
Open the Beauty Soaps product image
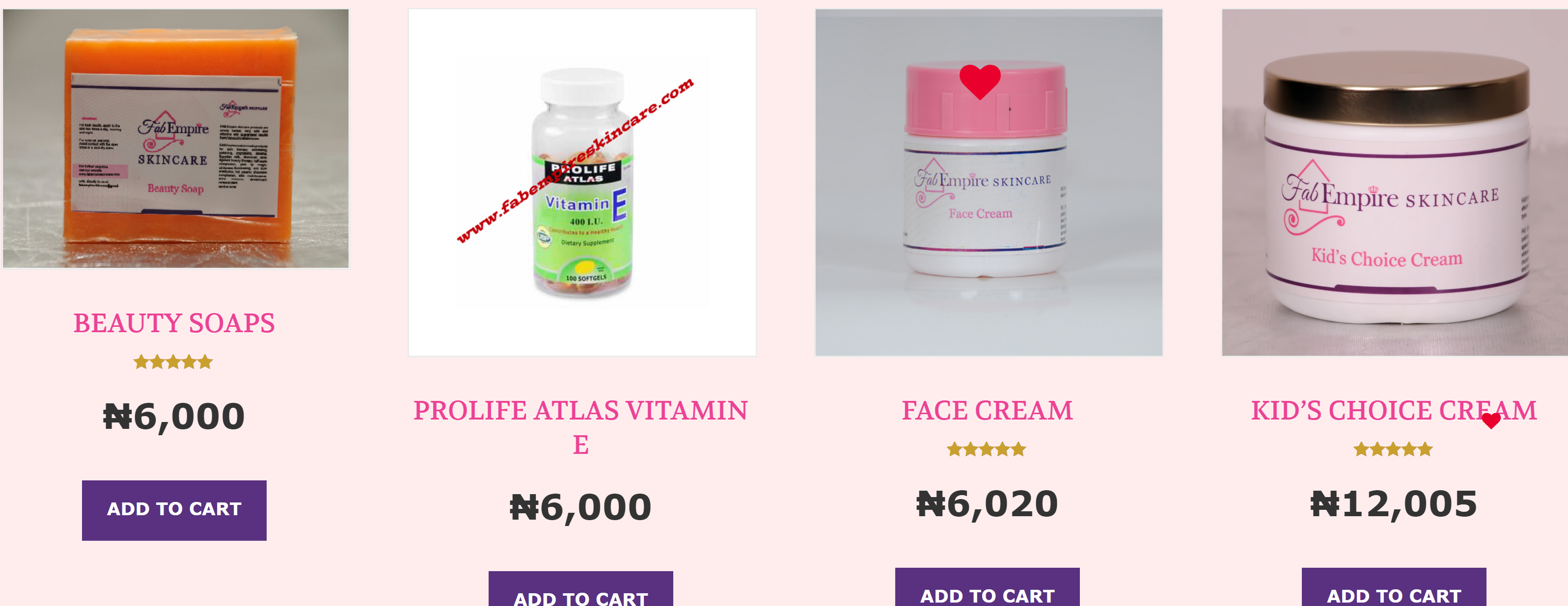pyautogui.click(x=176, y=138)
